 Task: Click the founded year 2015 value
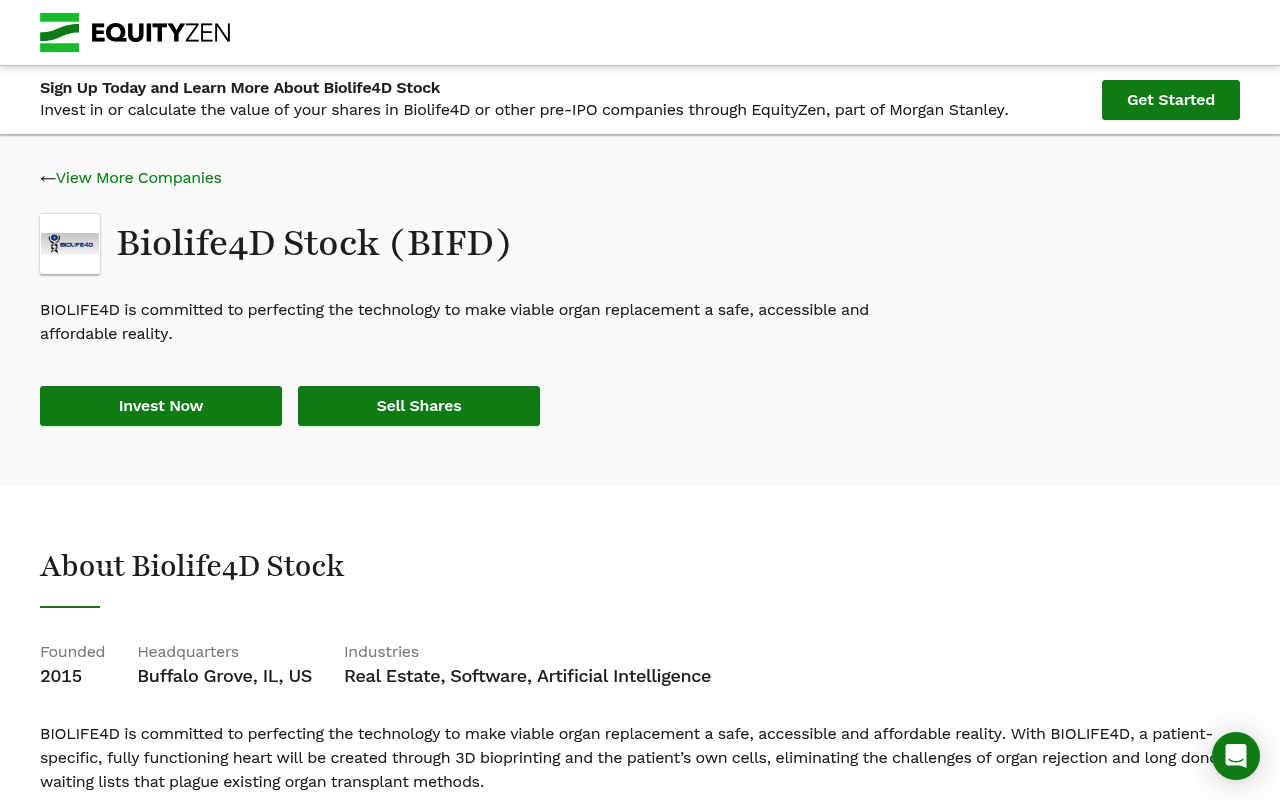coord(61,676)
